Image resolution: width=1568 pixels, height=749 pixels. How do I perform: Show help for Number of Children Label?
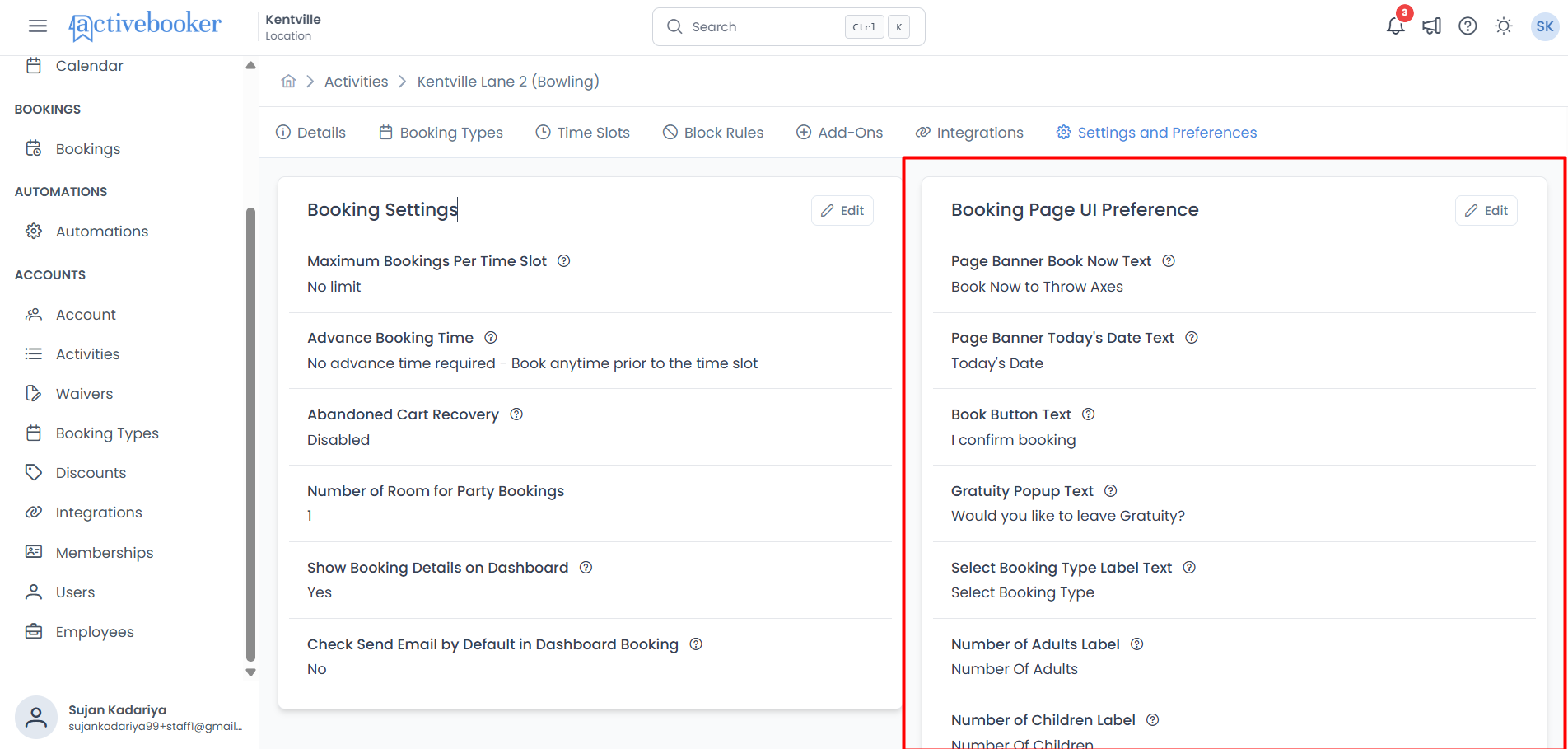(x=1153, y=720)
